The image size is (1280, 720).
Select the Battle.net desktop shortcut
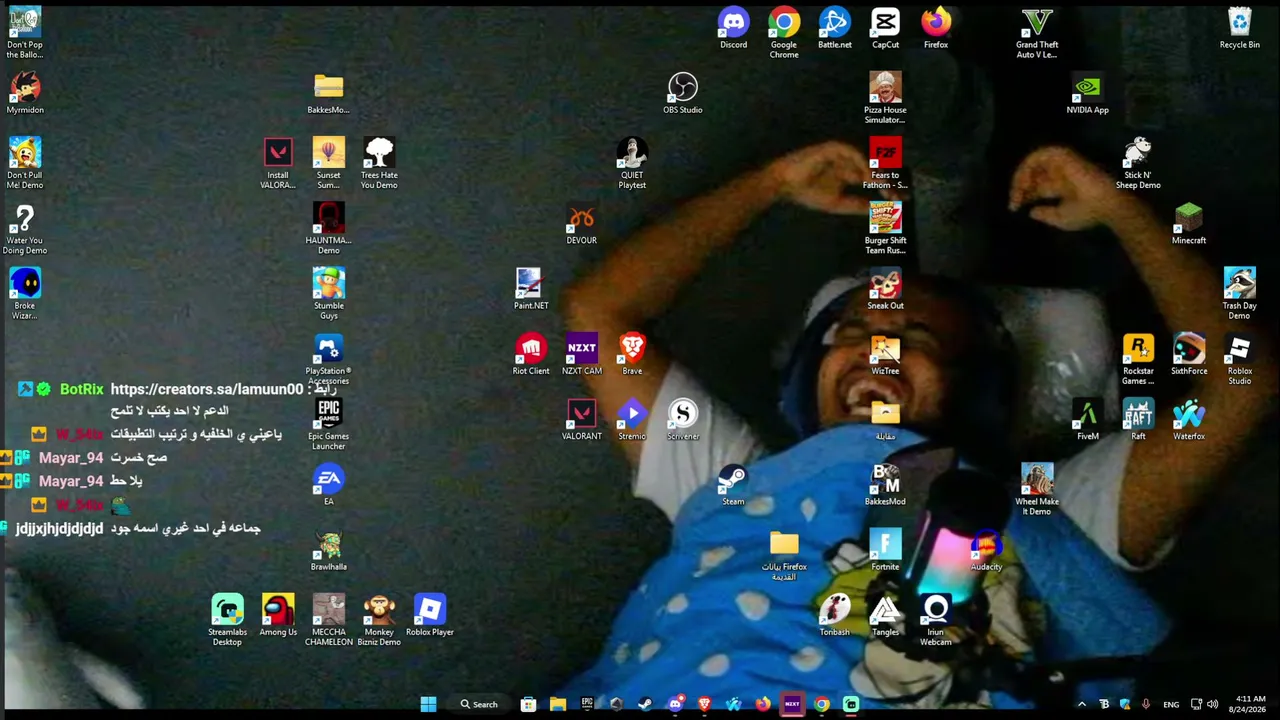(x=835, y=28)
